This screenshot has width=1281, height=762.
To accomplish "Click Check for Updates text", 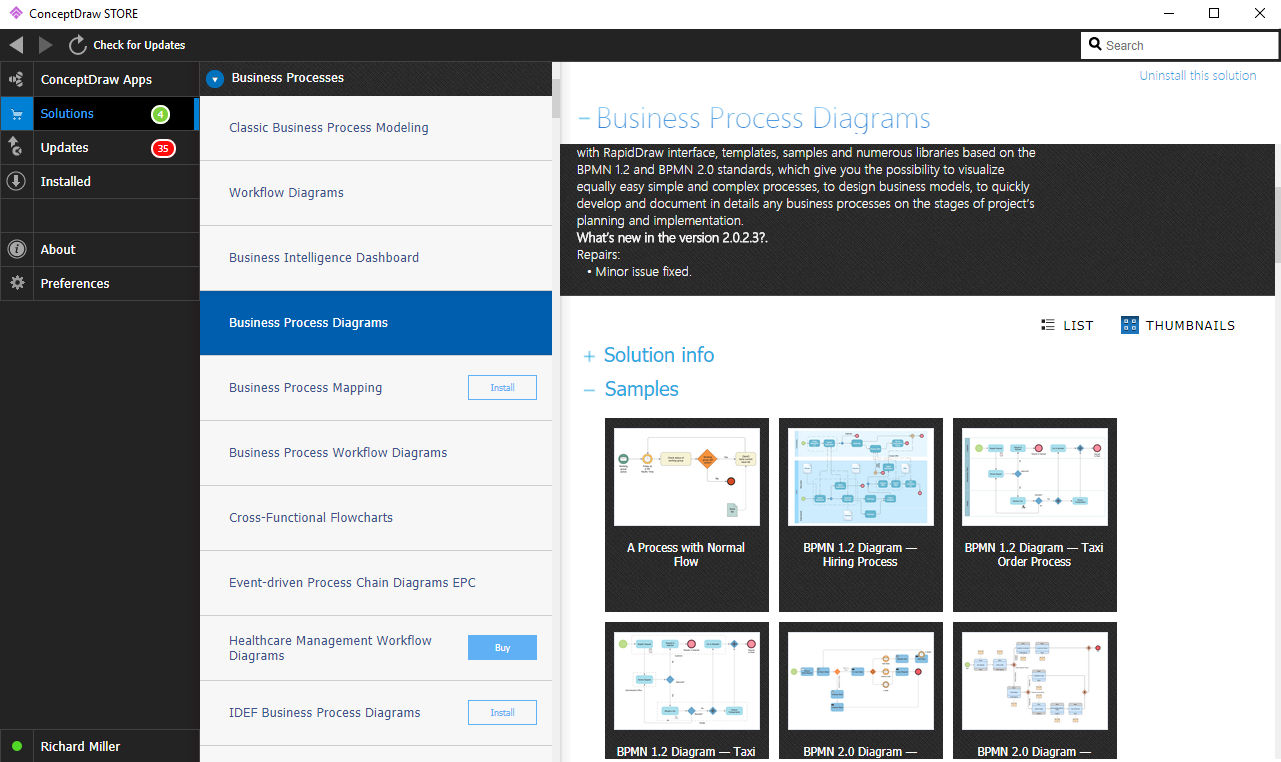I will [139, 45].
